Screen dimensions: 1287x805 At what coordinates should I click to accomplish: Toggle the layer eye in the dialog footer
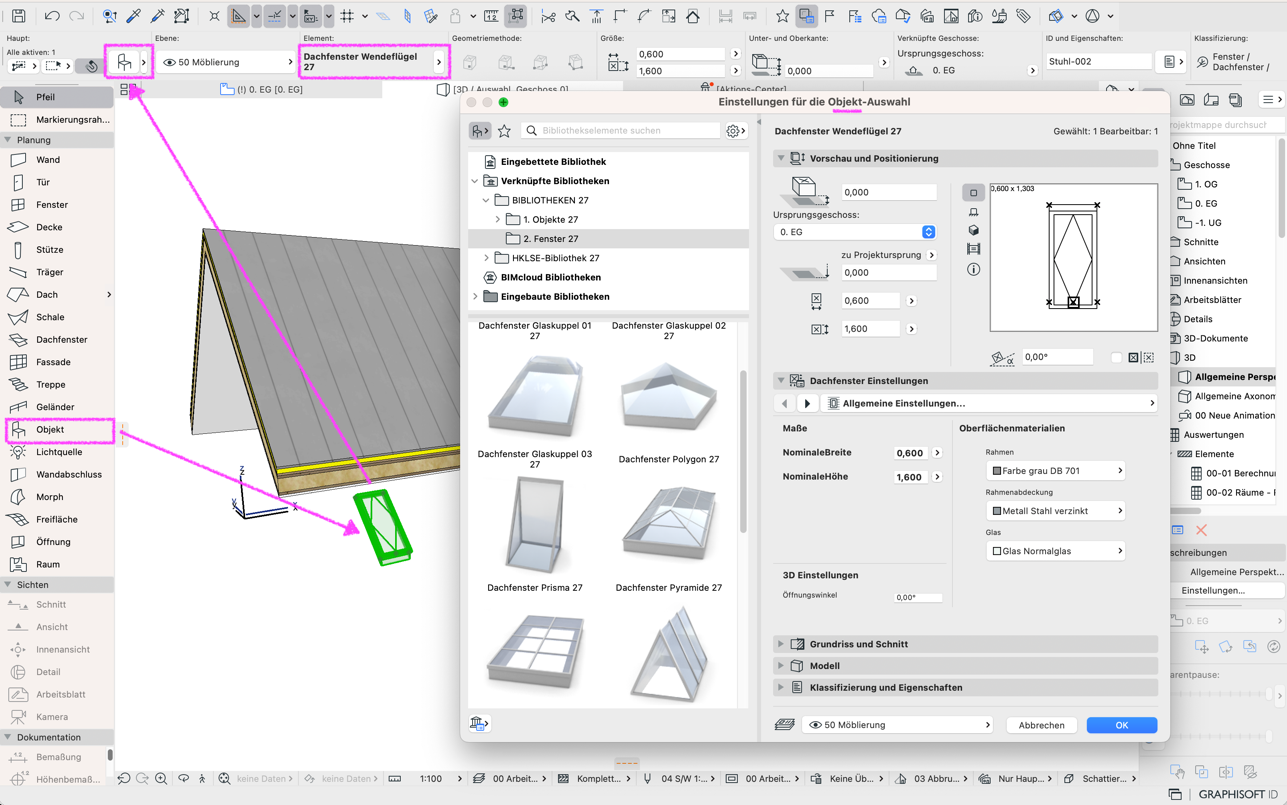(815, 725)
